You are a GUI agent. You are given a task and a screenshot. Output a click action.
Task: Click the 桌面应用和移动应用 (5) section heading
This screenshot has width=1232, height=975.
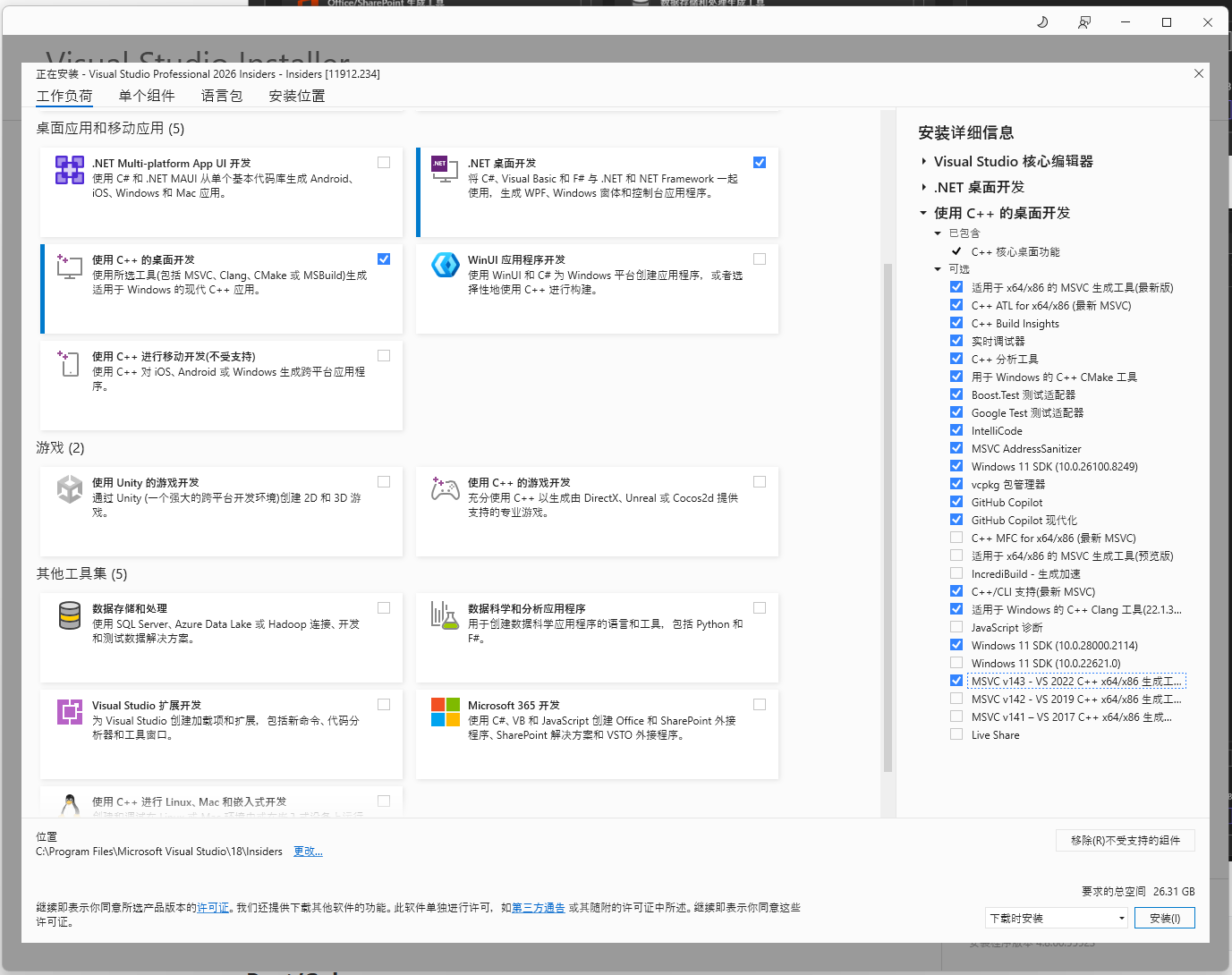[110, 129]
